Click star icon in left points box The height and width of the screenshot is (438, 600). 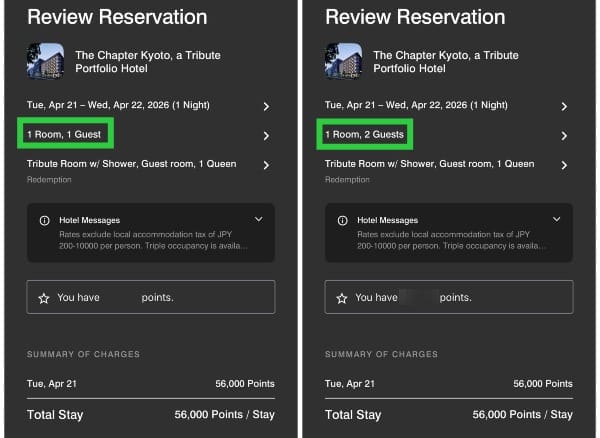(x=44, y=298)
